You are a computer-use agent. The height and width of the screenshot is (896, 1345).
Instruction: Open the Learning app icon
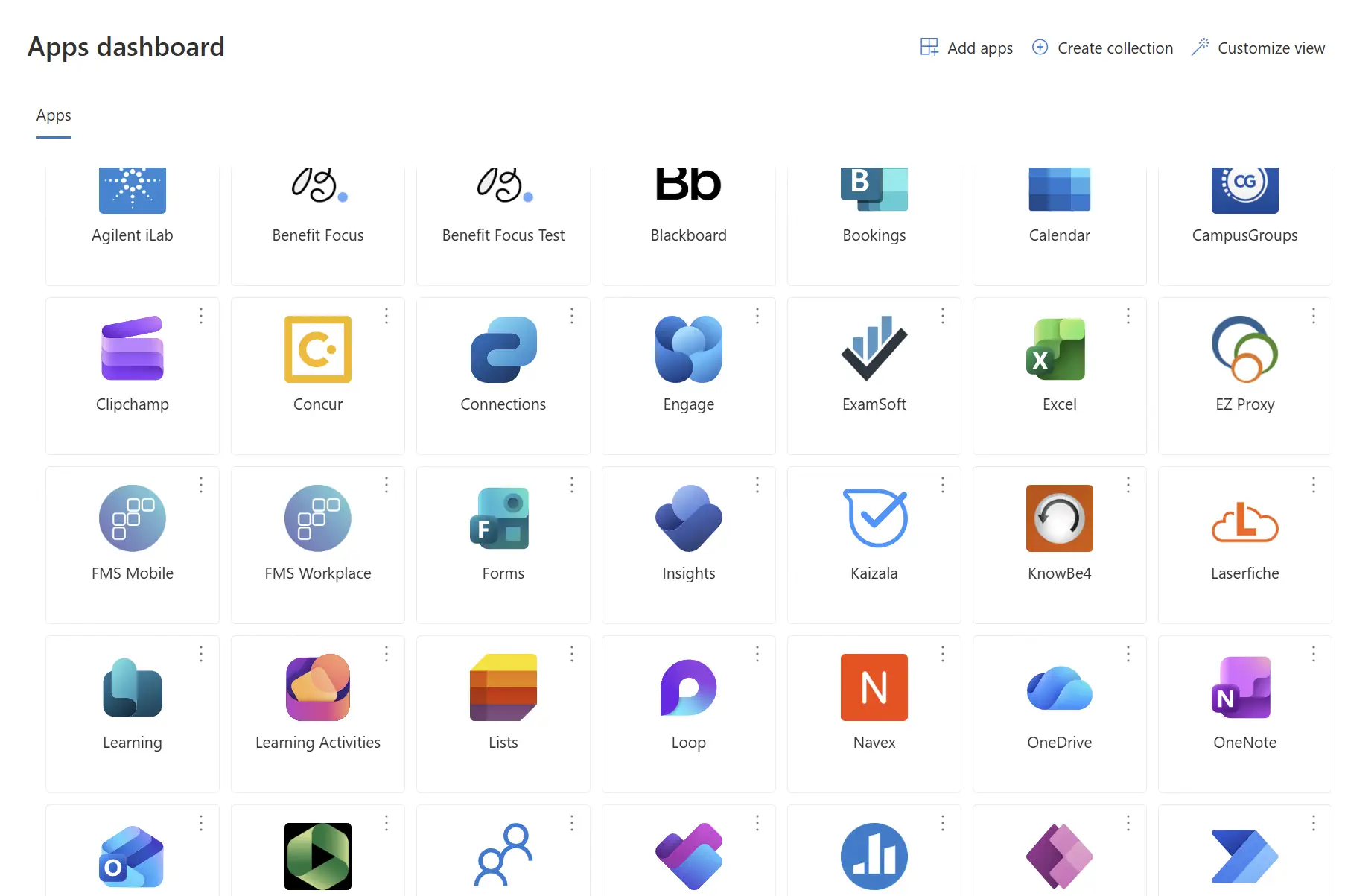(133, 687)
